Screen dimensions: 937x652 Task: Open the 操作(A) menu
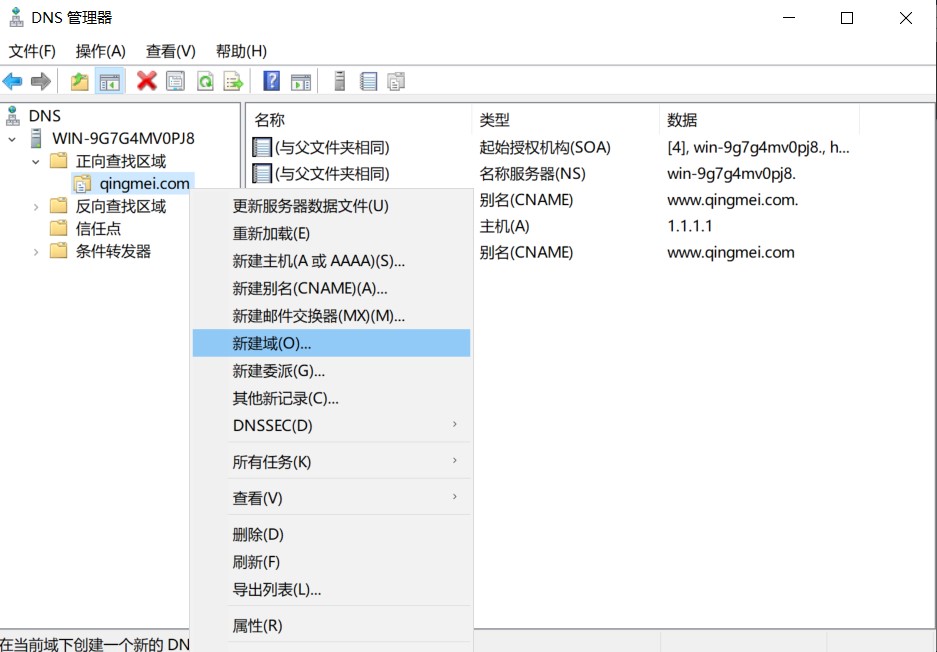(100, 51)
